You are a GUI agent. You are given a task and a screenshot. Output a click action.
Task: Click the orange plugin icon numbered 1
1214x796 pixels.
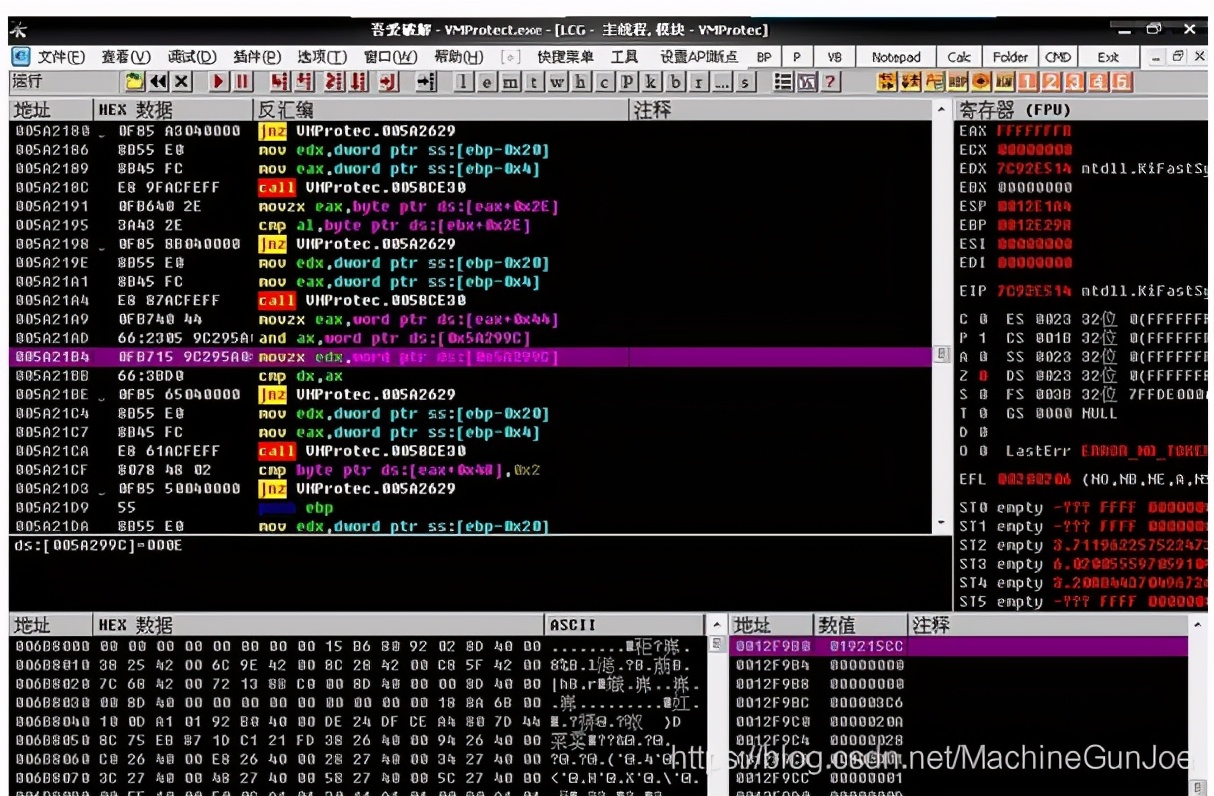[1027, 82]
